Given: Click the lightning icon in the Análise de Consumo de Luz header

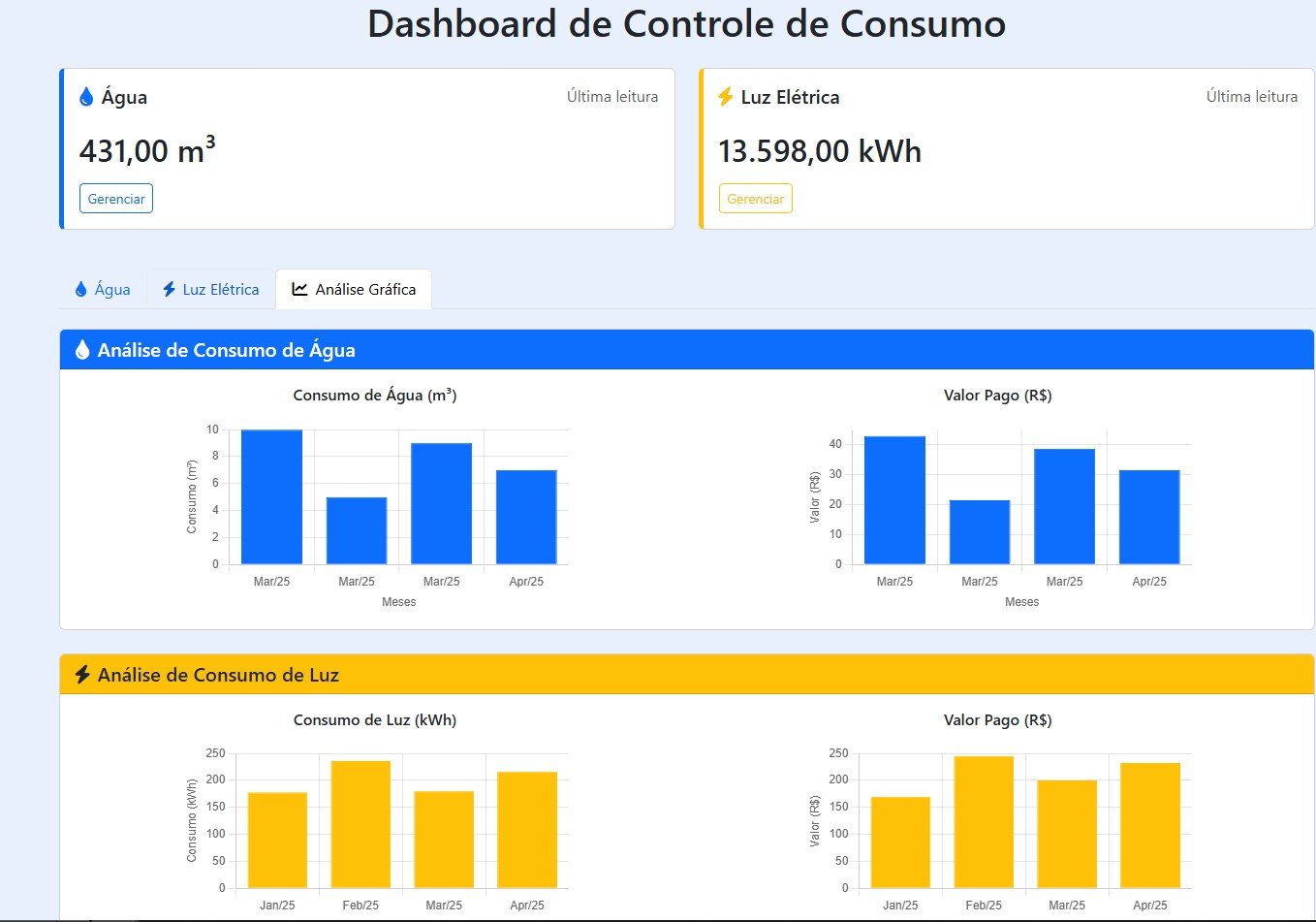Looking at the screenshot, I should [x=81, y=675].
